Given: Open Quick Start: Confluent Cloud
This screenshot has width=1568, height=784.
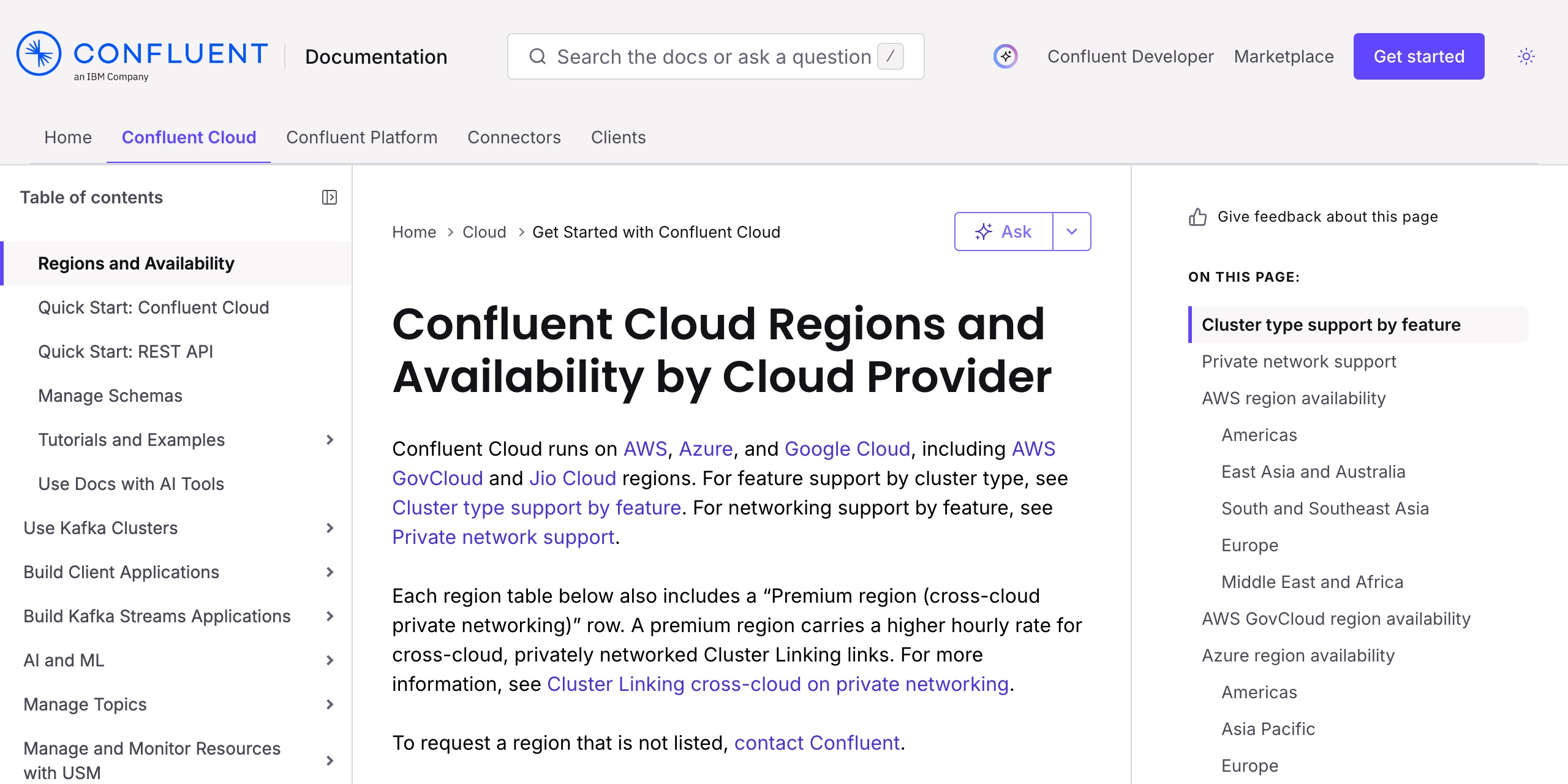Looking at the screenshot, I should click(153, 307).
